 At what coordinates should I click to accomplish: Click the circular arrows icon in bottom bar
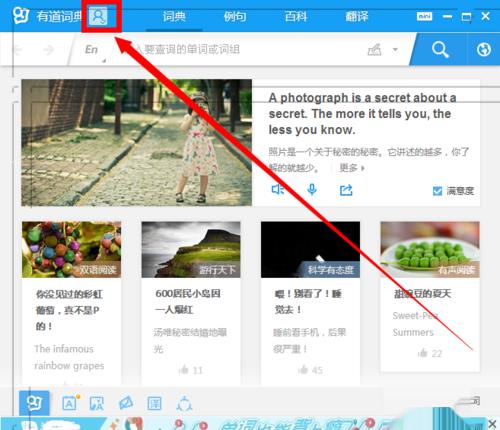(x=184, y=404)
